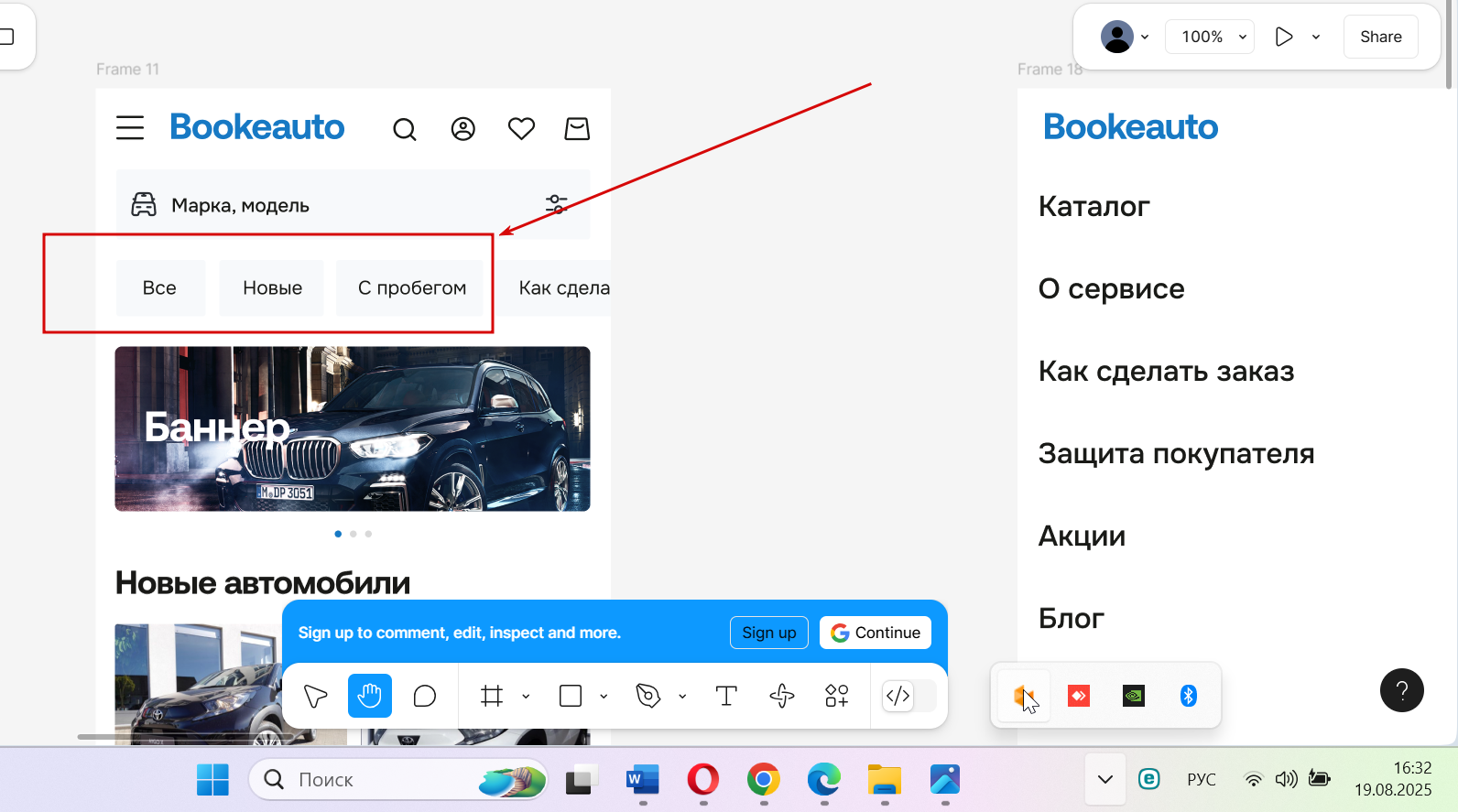The image size is (1458, 812).
Task: Click the Bookeauto logo in Frame 18
Action: click(1131, 127)
